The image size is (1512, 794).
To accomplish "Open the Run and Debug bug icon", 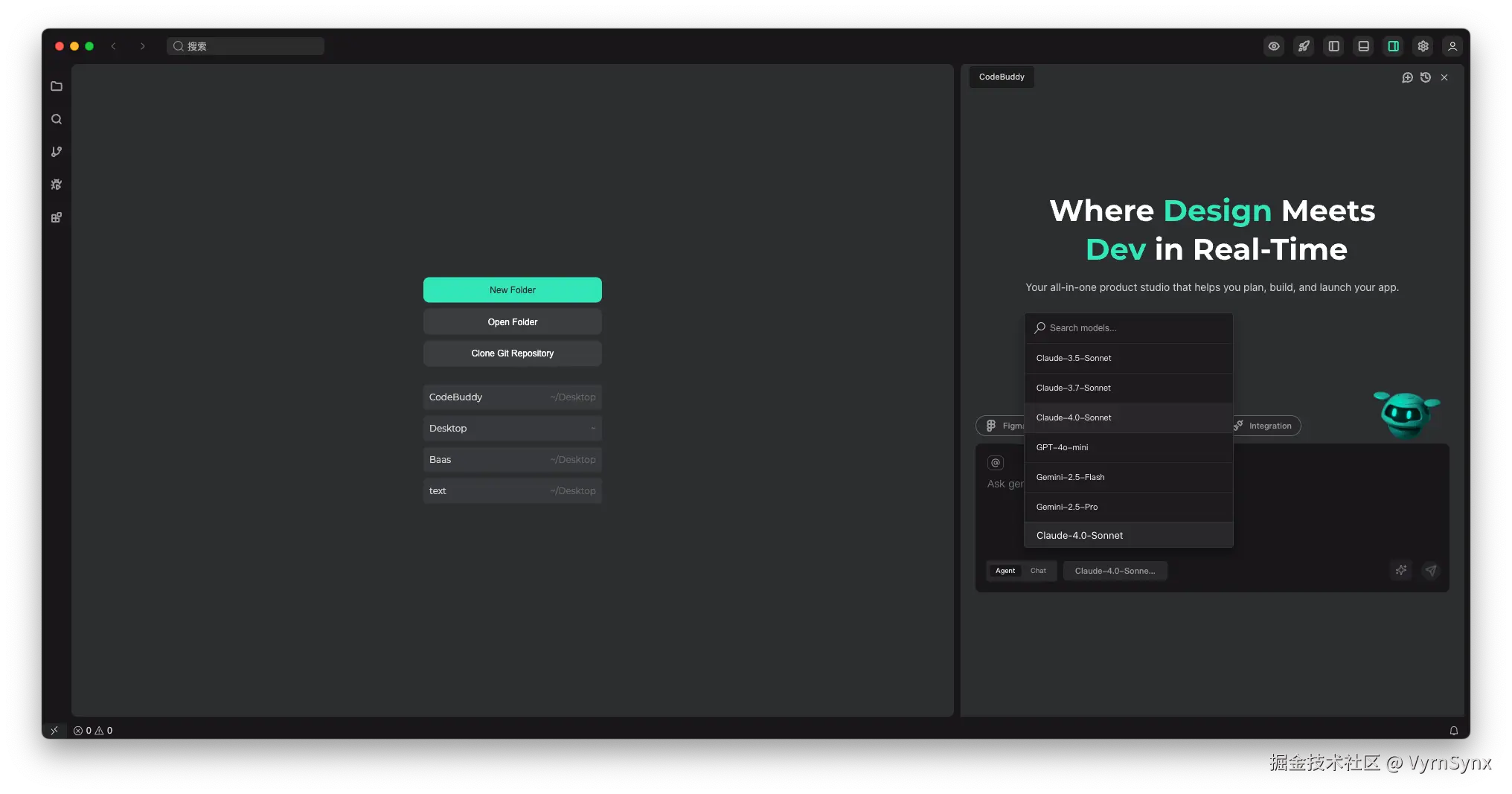I will pyautogui.click(x=57, y=185).
